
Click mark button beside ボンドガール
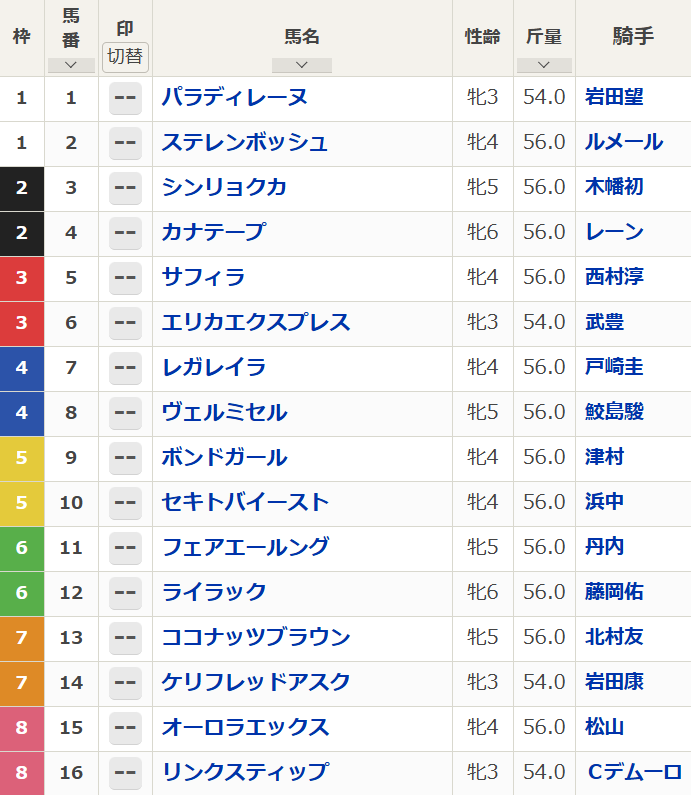pos(125,458)
